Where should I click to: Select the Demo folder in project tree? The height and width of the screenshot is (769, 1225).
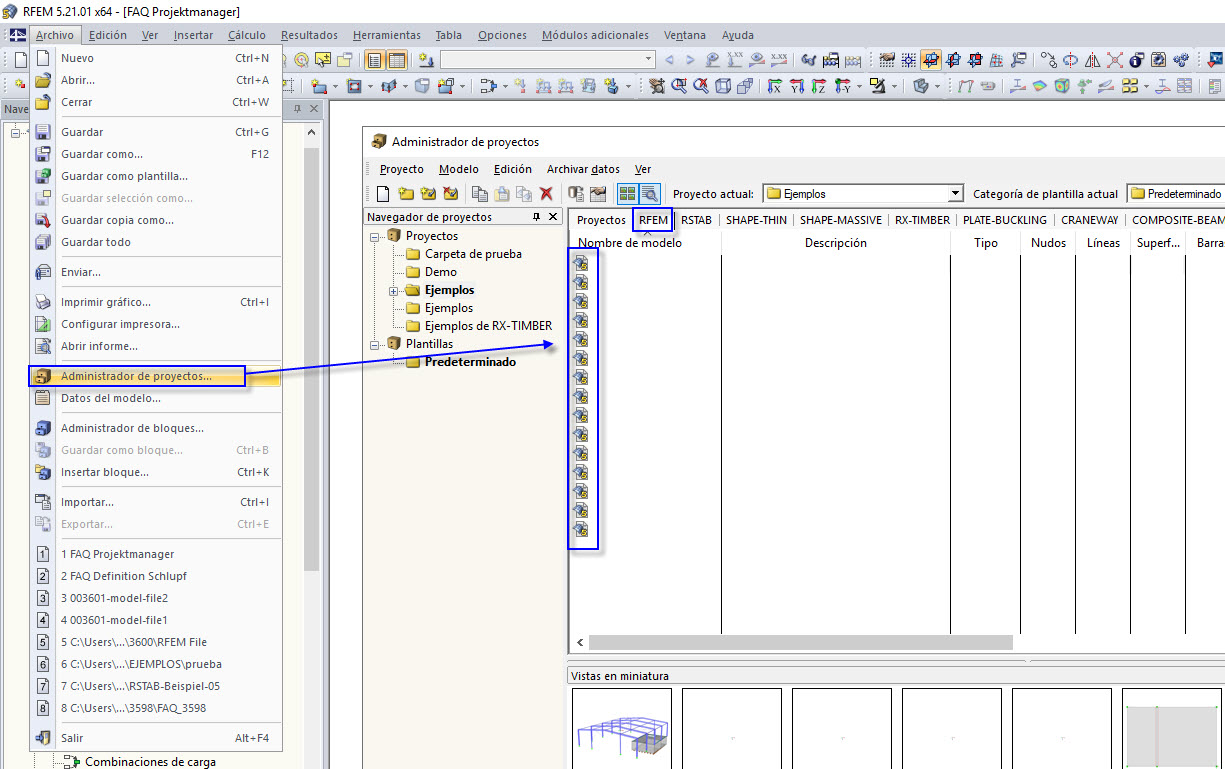point(441,272)
